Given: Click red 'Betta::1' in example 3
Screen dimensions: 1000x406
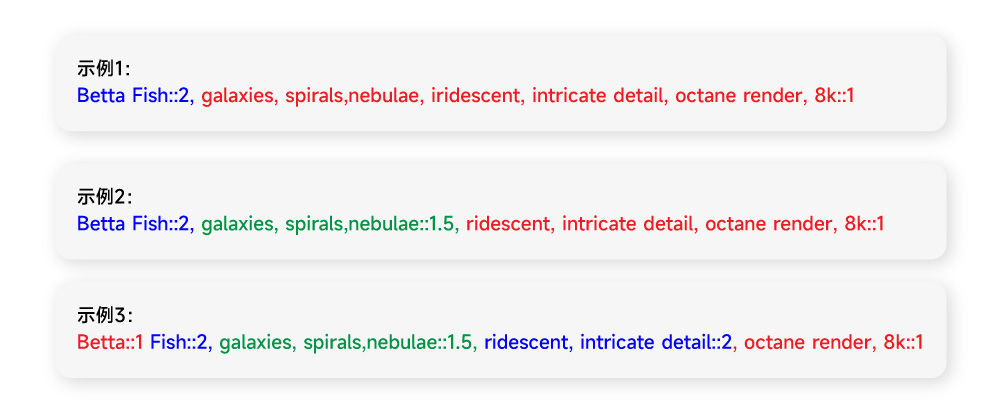Looking at the screenshot, I should tap(110, 342).
